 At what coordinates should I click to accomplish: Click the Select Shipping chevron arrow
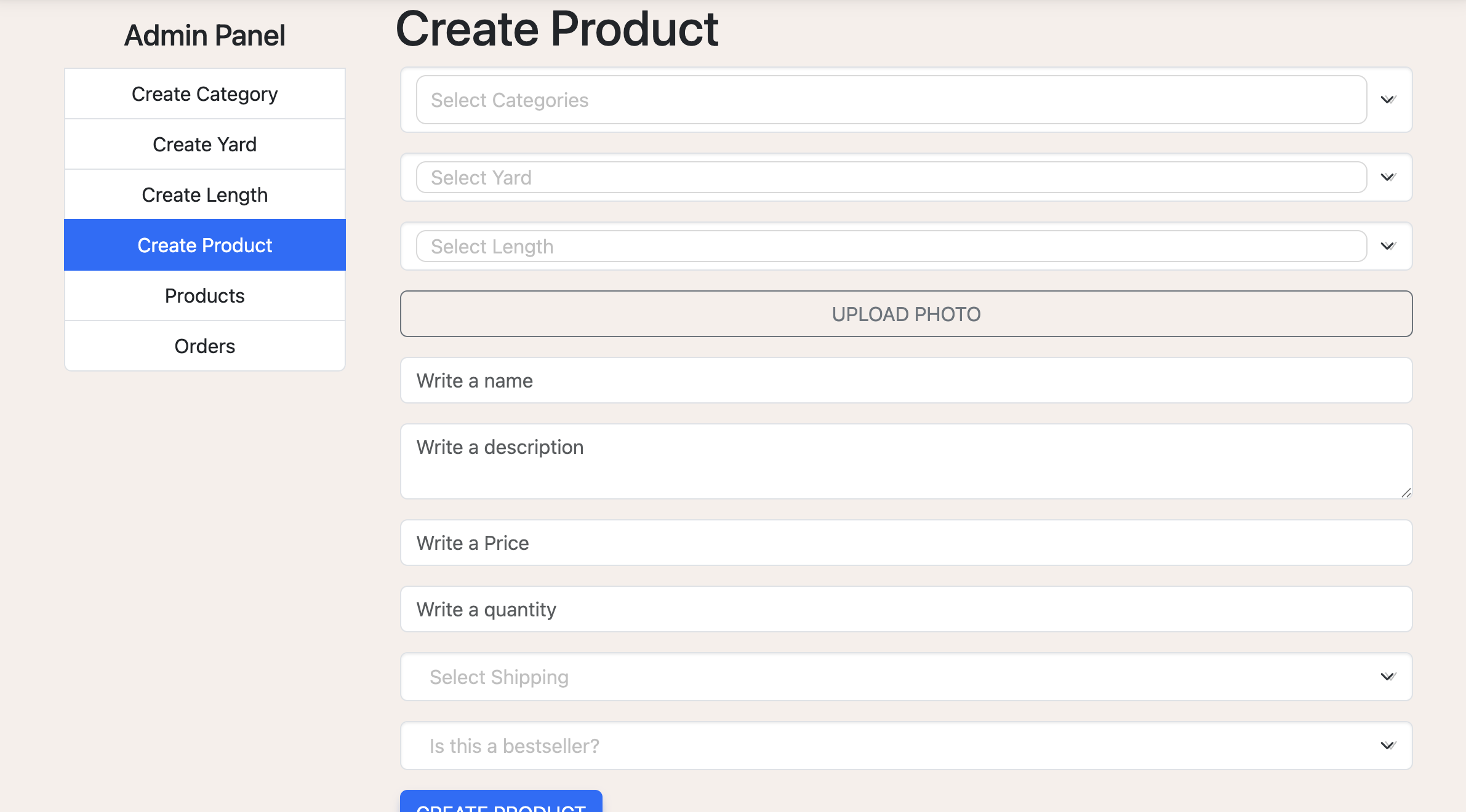1388,677
